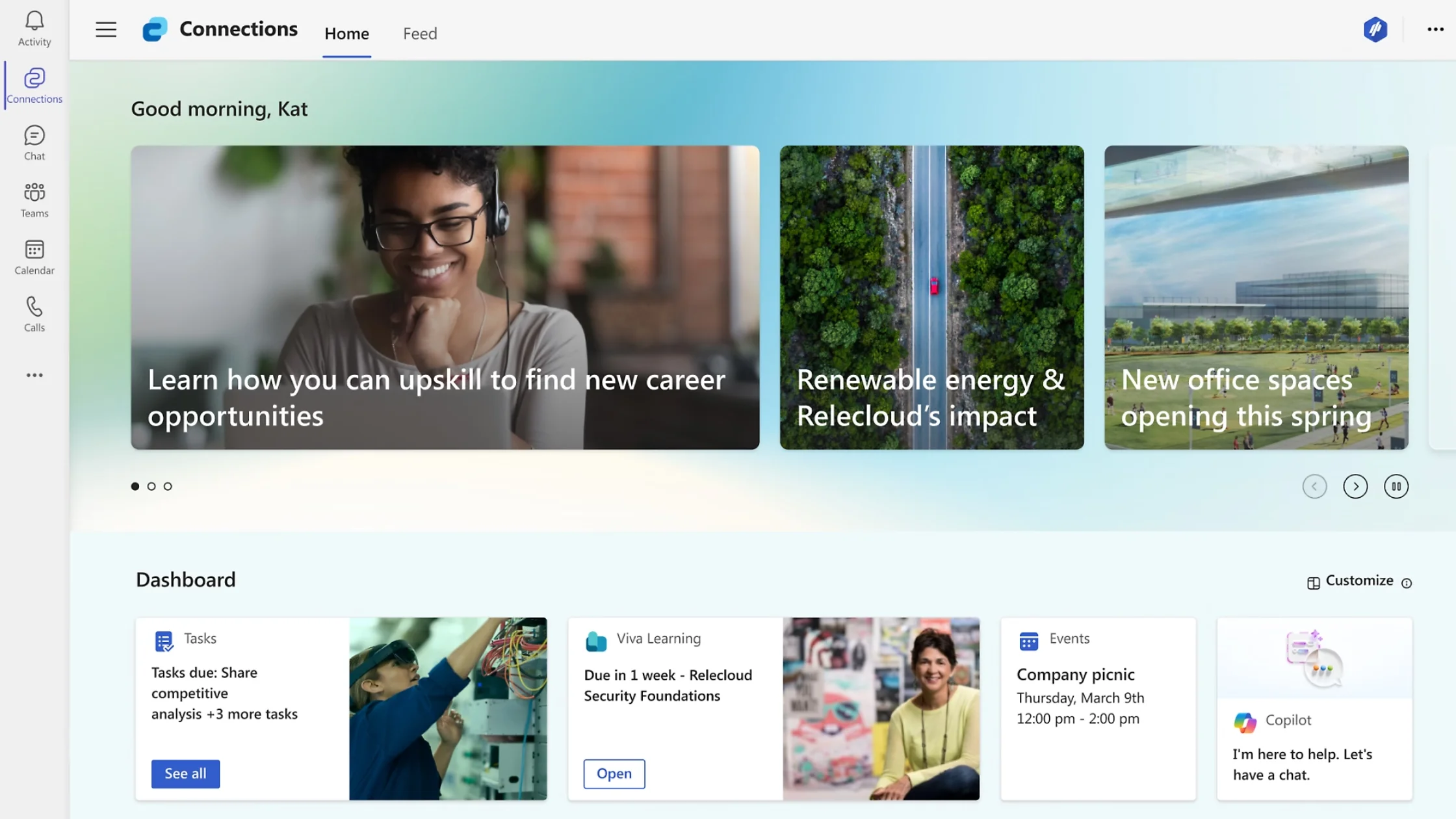Open the Activity bell icon
This screenshot has width=1456, height=819.
(34, 29)
